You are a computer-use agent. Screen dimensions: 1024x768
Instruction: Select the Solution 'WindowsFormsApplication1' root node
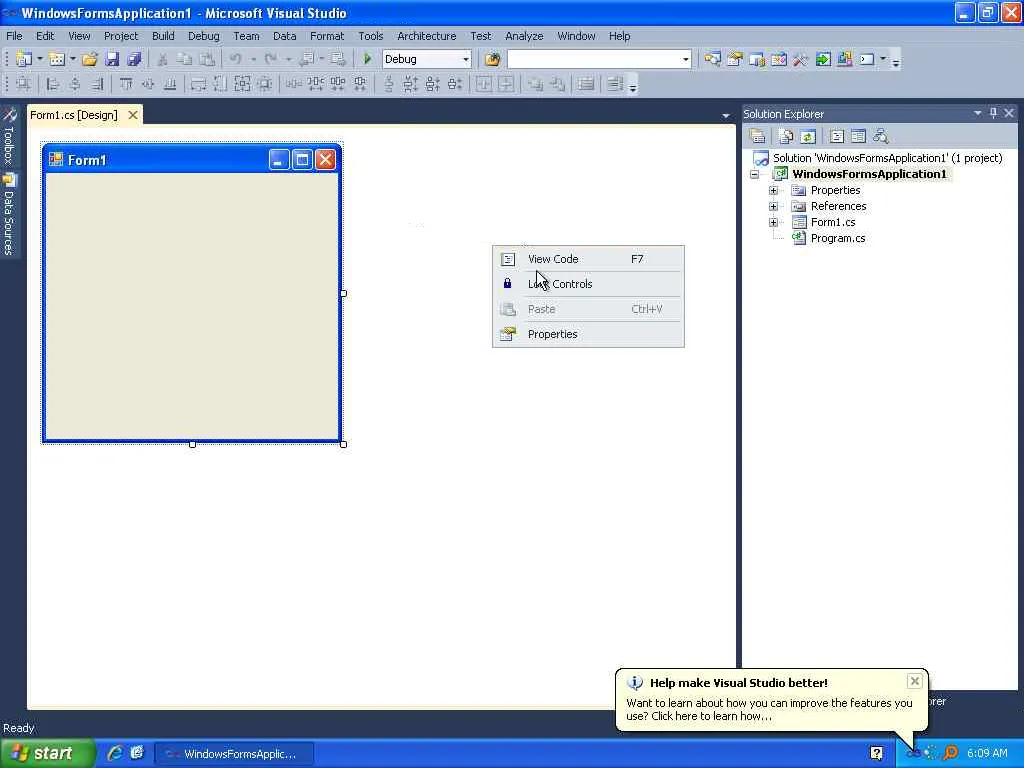click(887, 158)
